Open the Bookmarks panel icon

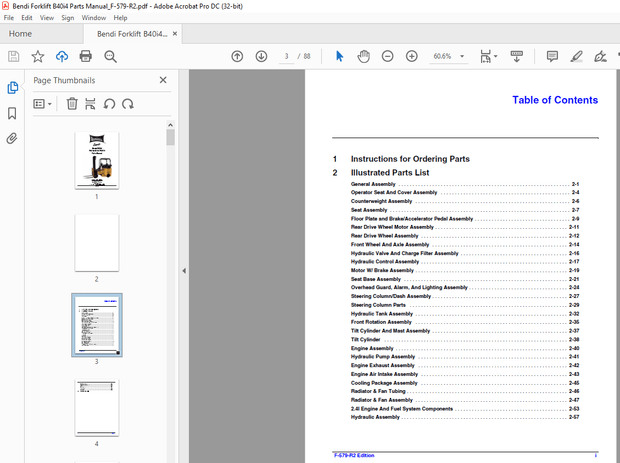pos(12,113)
